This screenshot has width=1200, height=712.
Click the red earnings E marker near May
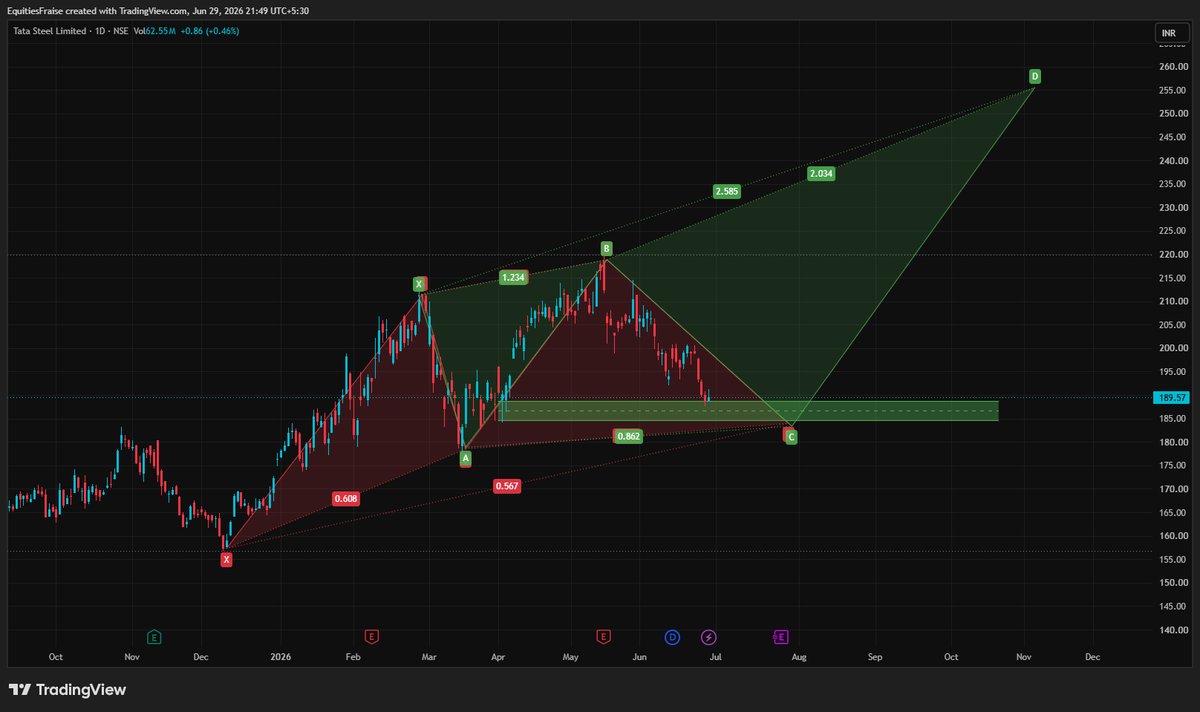pos(603,636)
